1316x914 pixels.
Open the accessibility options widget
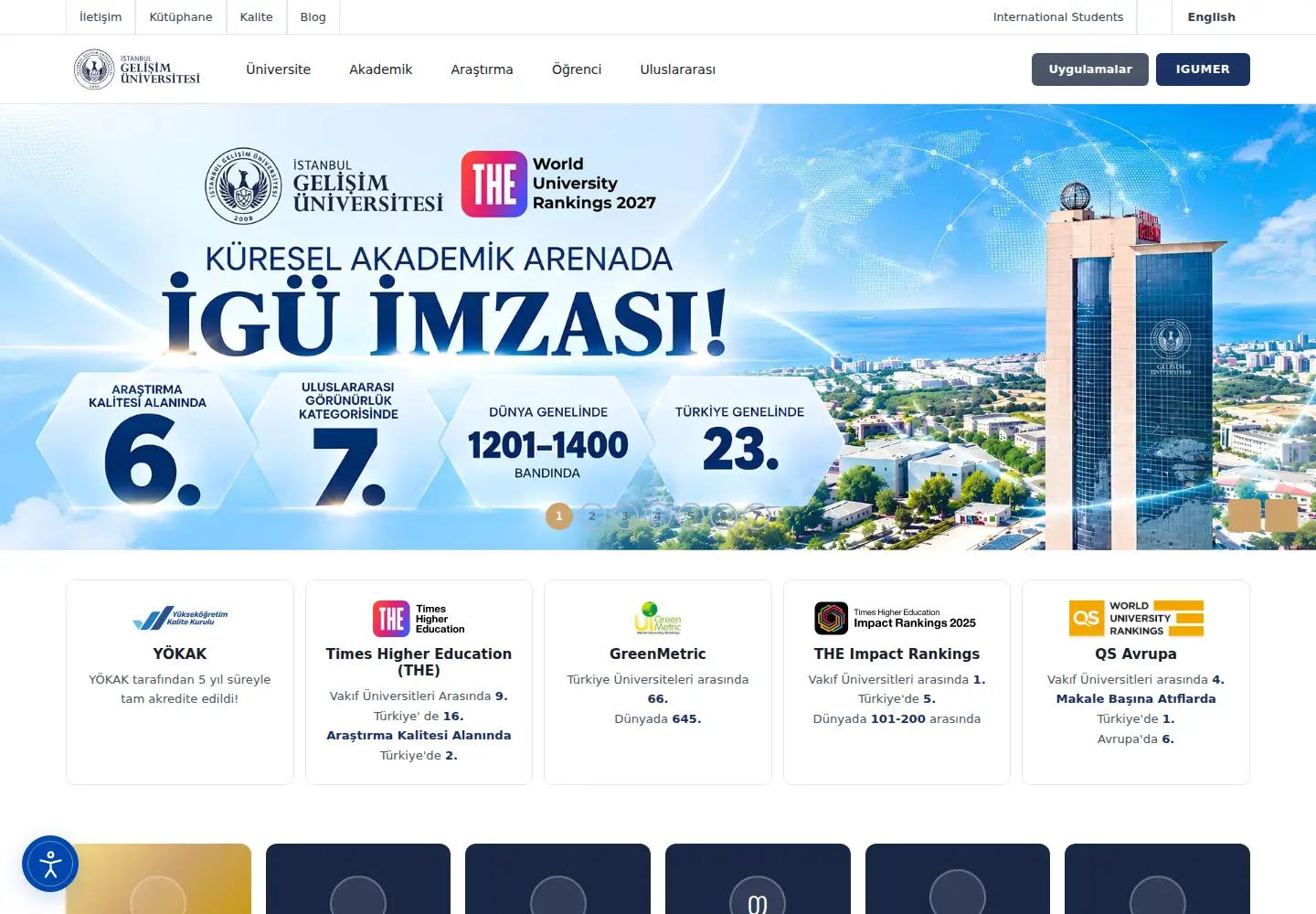[50, 864]
